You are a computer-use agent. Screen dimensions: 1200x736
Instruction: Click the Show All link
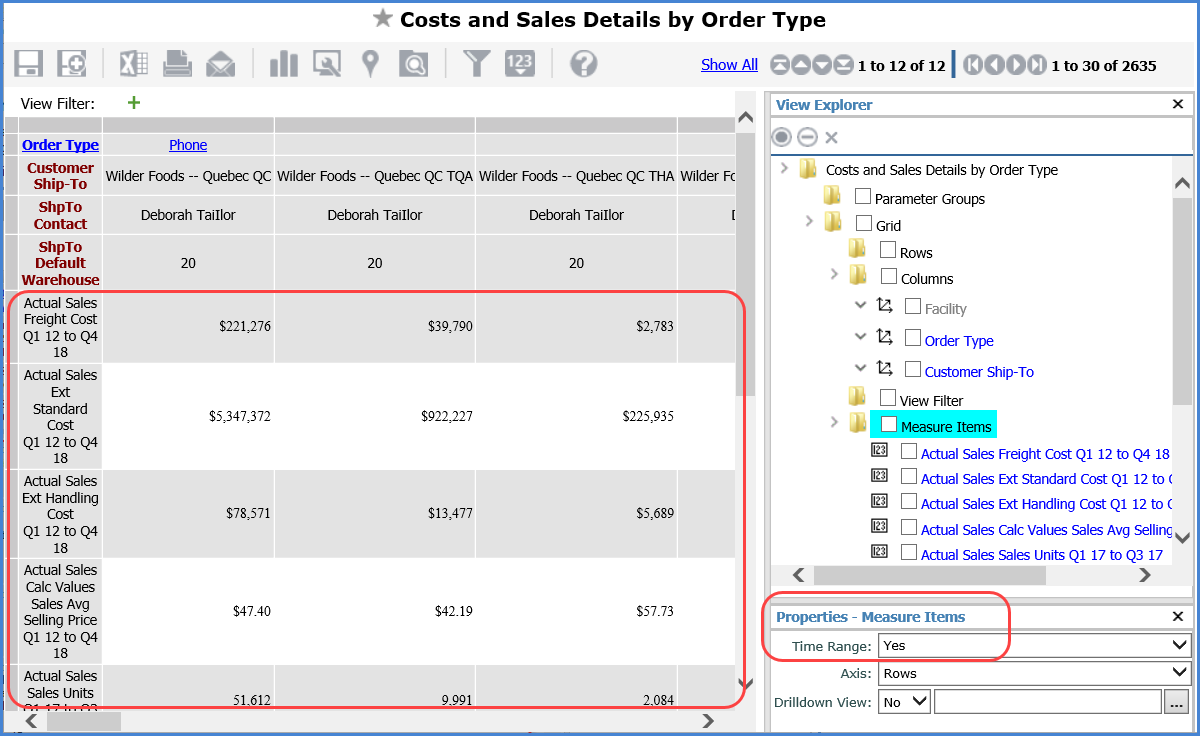pos(729,65)
